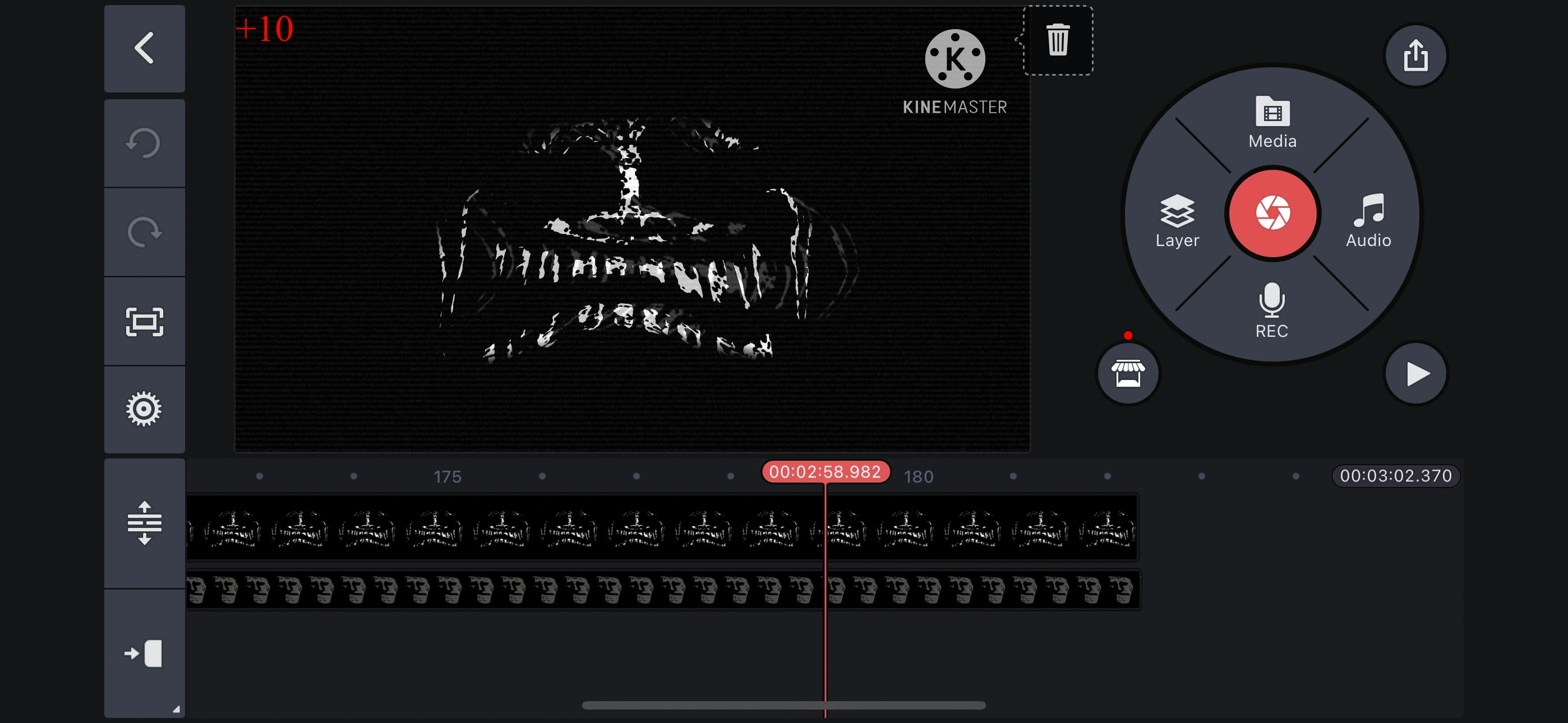Click the KineMaster watermark logo
The height and width of the screenshot is (723, 1568).
tap(954, 72)
